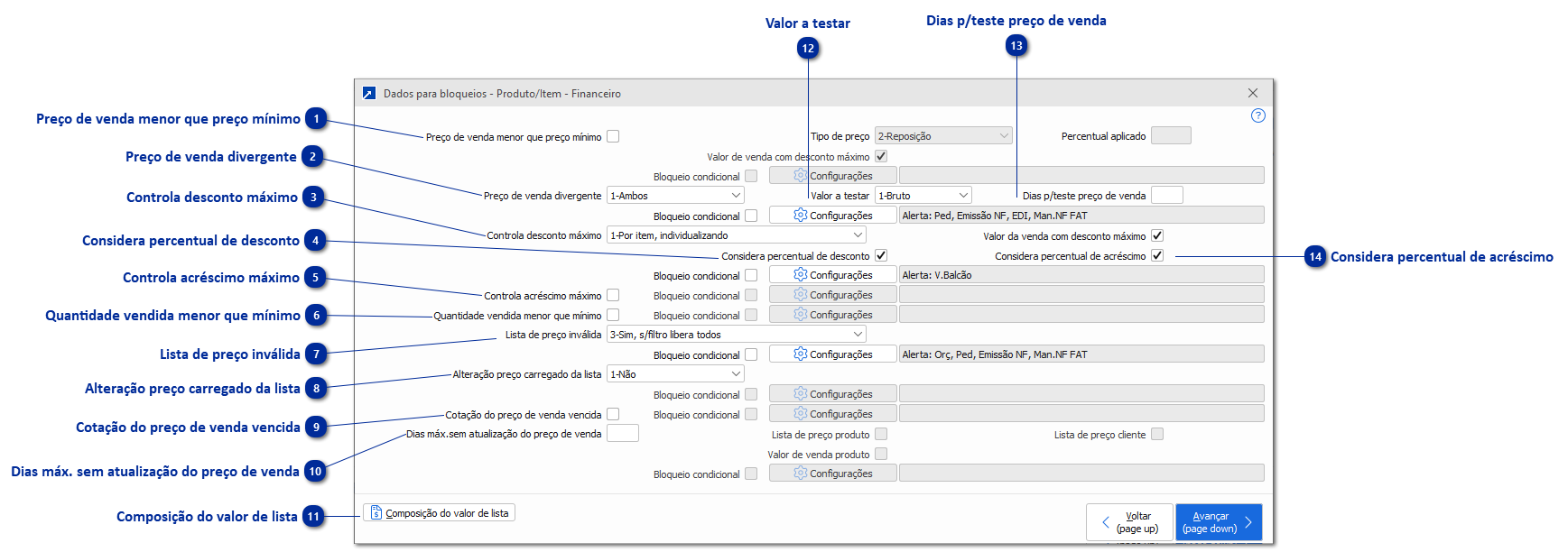Click Composição do valor de lista button
The image size is (1568, 552).
tap(440, 513)
